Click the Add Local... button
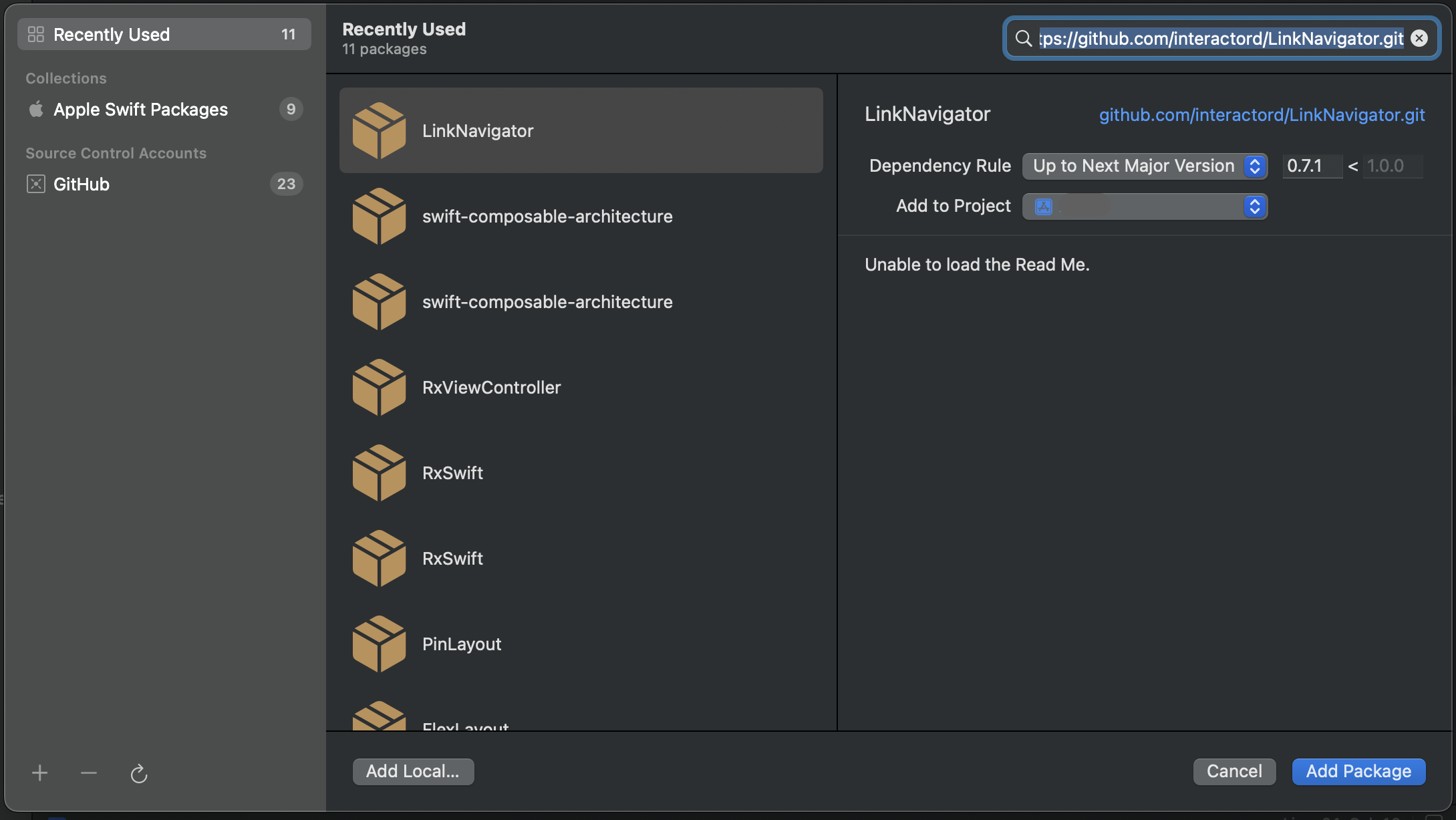 click(x=413, y=771)
